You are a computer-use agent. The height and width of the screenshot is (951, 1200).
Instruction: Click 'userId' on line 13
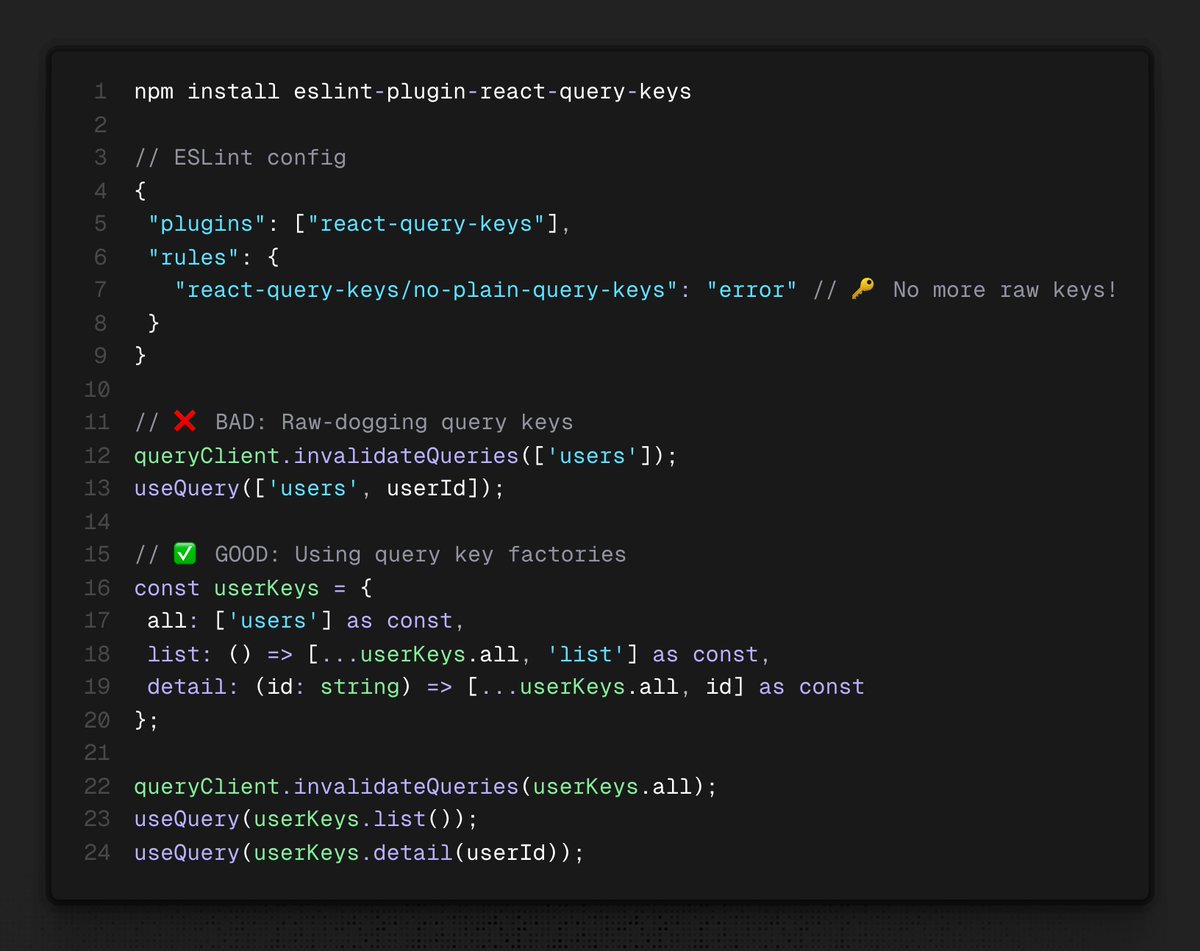click(427, 488)
